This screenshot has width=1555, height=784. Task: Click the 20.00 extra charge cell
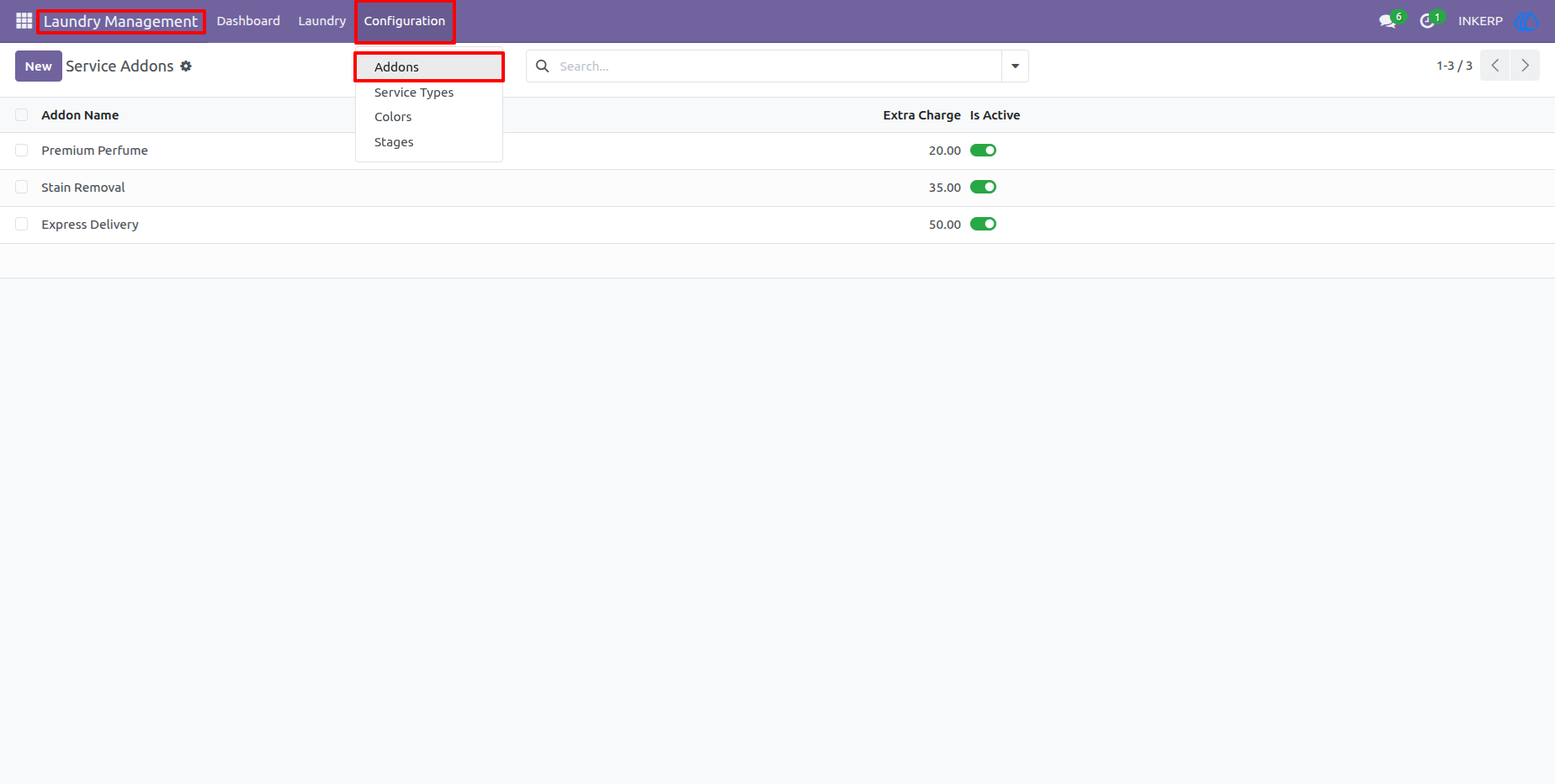pos(944,151)
